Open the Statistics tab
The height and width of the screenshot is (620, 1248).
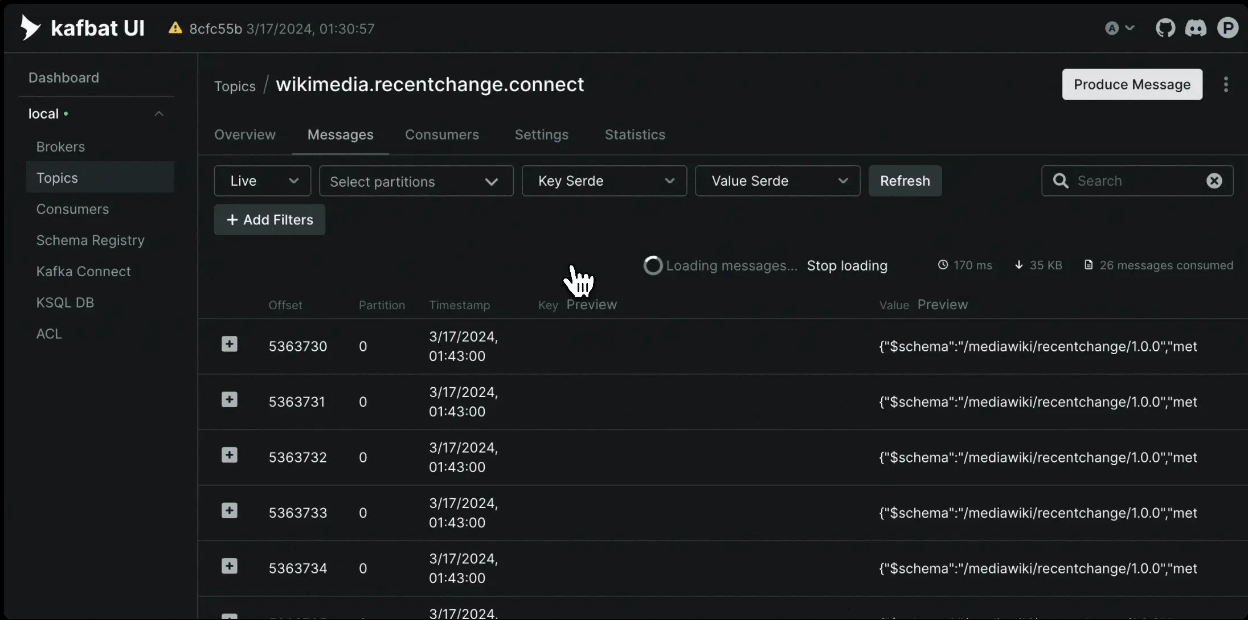635,134
